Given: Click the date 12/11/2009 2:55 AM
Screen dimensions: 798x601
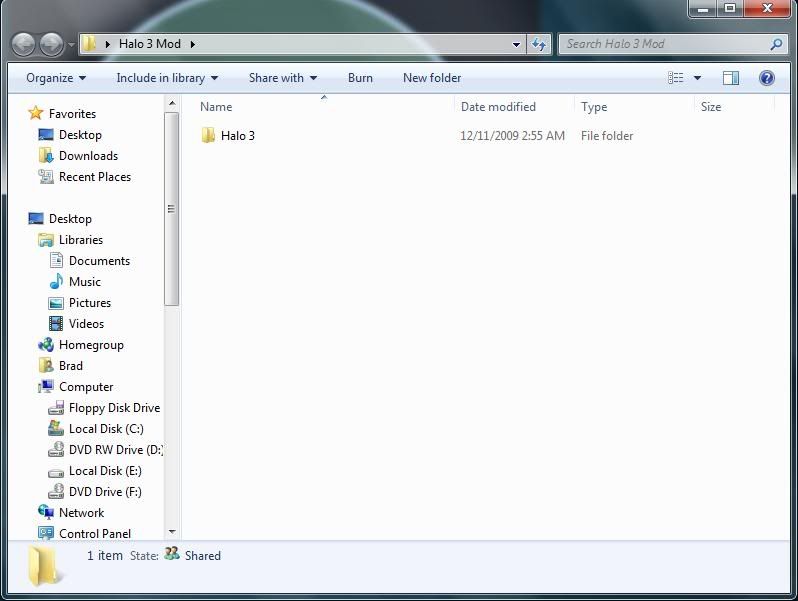Looking at the screenshot, I should tap(512, 136).
